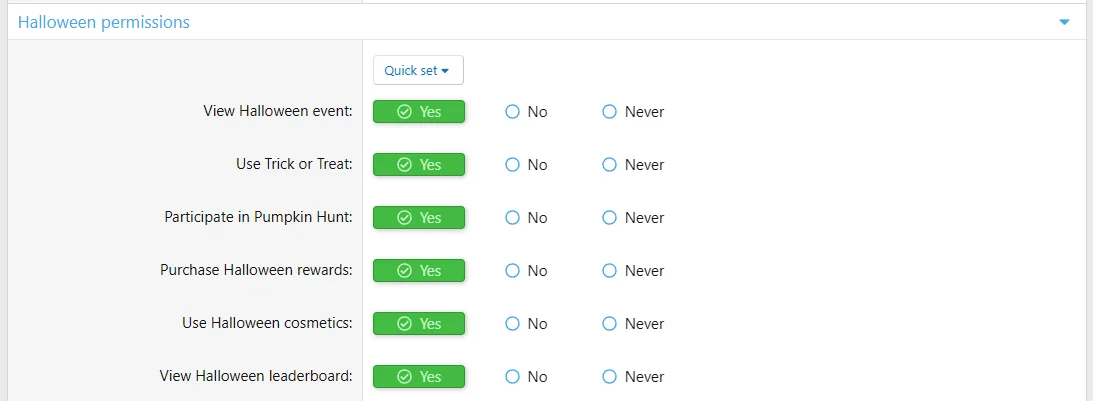Screen dimensions: 1093x401
Task: Select Yes for View Halloween event
Action: click(418, 112)
